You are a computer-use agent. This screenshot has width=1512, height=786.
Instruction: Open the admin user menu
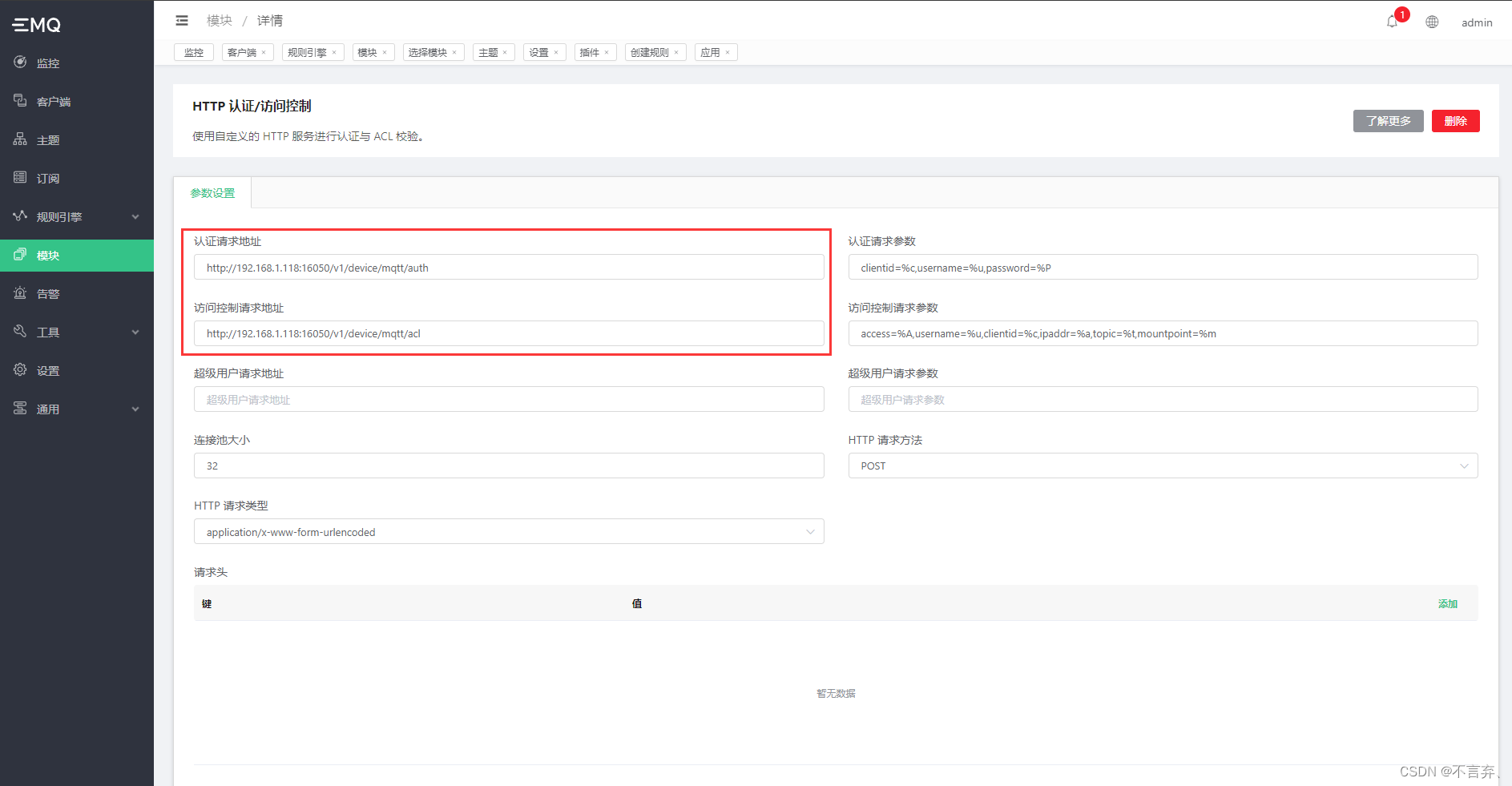point(1477,22)
